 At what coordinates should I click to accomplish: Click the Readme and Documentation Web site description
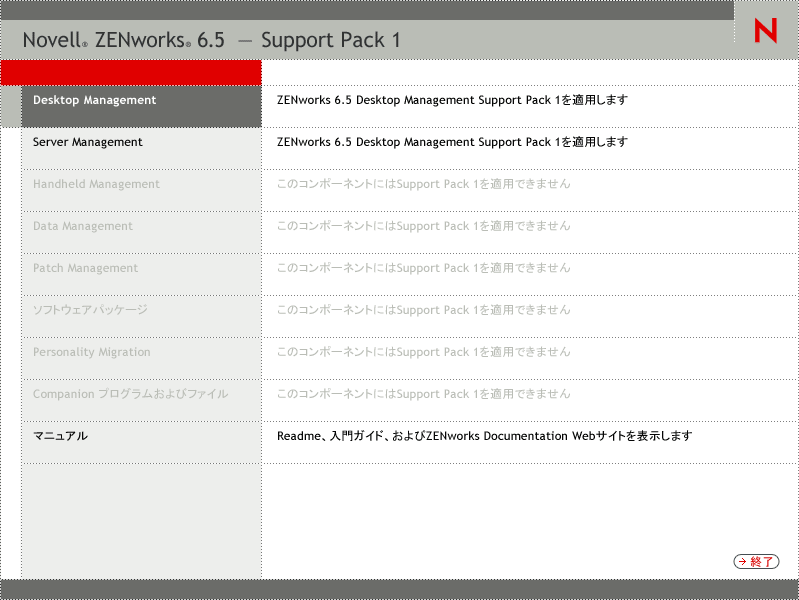(x=485, y=436)
